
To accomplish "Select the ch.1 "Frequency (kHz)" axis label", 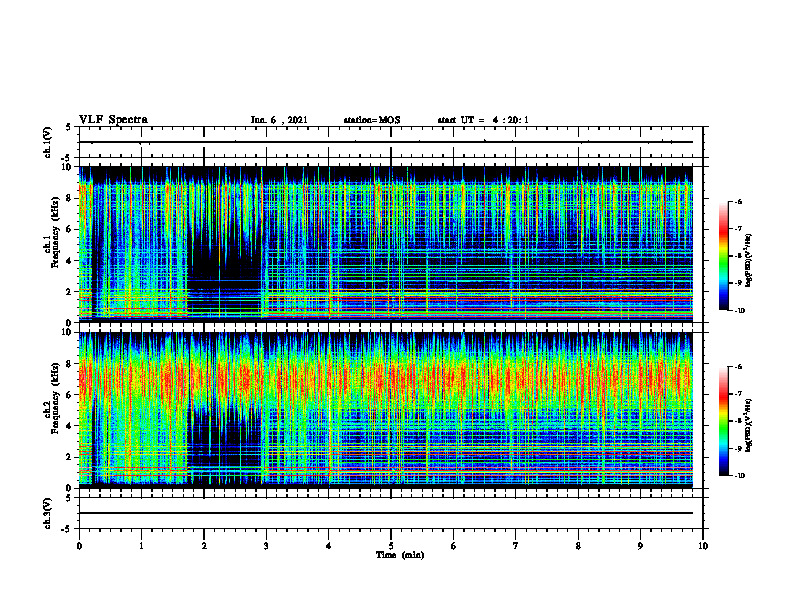I will pyautogui.click(x=55, y=232).
